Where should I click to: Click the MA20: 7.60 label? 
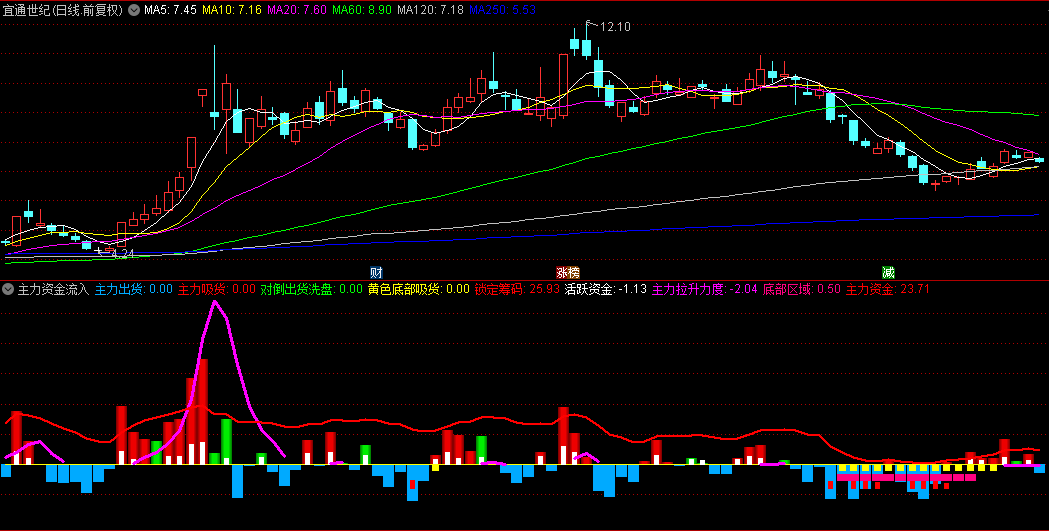[296, 10]
